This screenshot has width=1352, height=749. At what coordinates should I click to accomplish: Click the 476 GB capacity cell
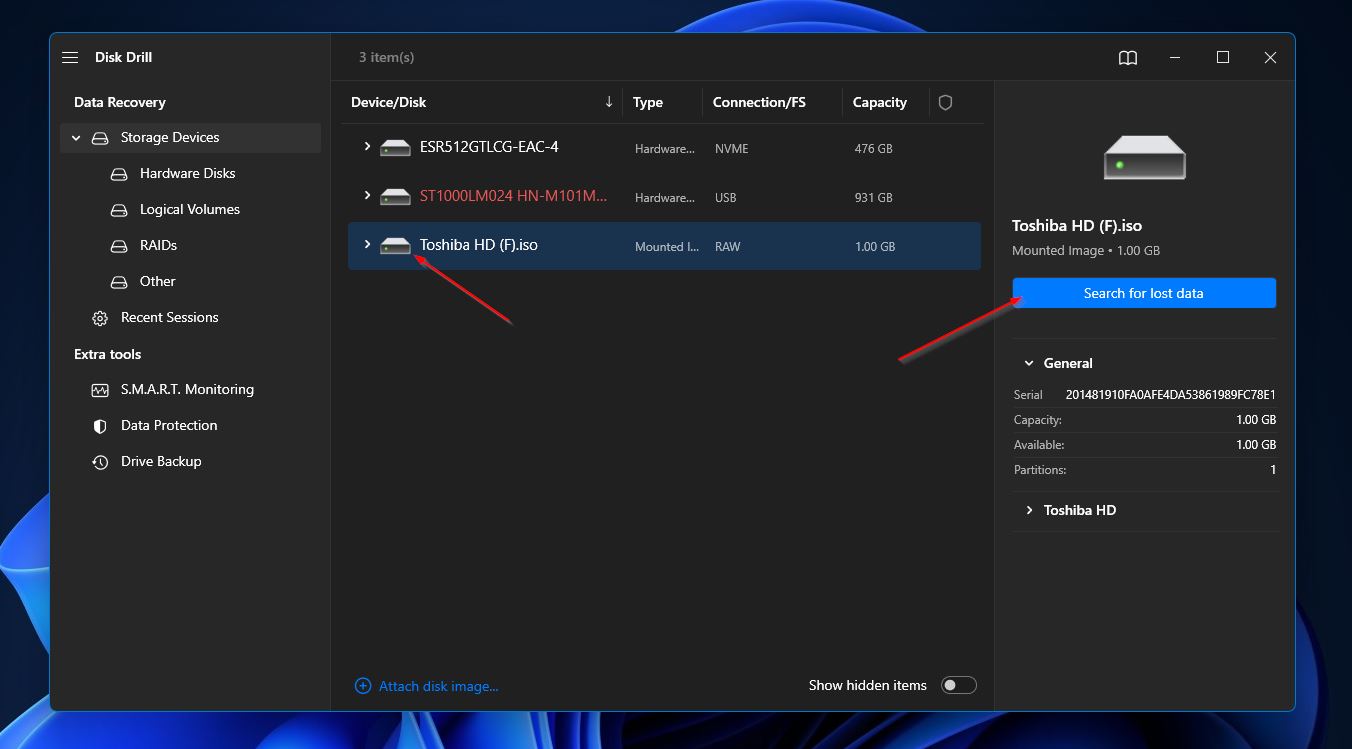(x=874, y=149)
